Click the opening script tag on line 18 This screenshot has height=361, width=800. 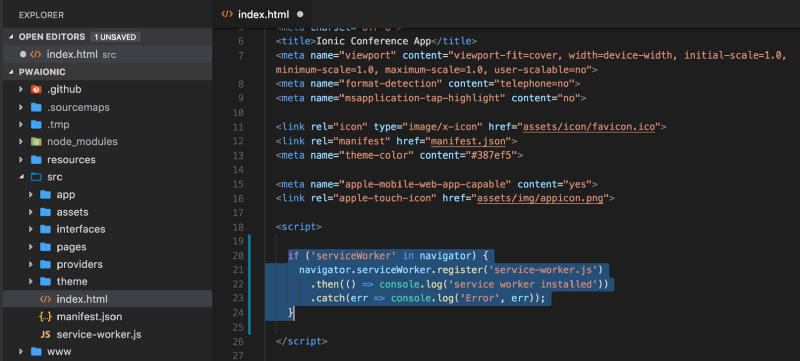(x=298, y=227)
